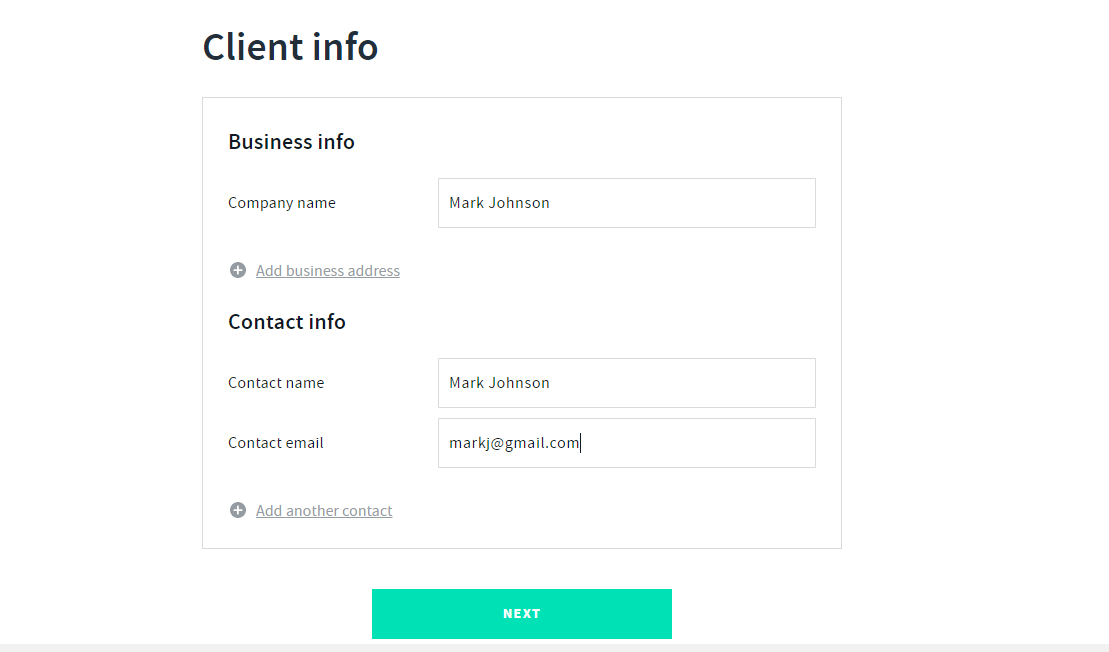Focus the Contact email input field

pos(627,443)
